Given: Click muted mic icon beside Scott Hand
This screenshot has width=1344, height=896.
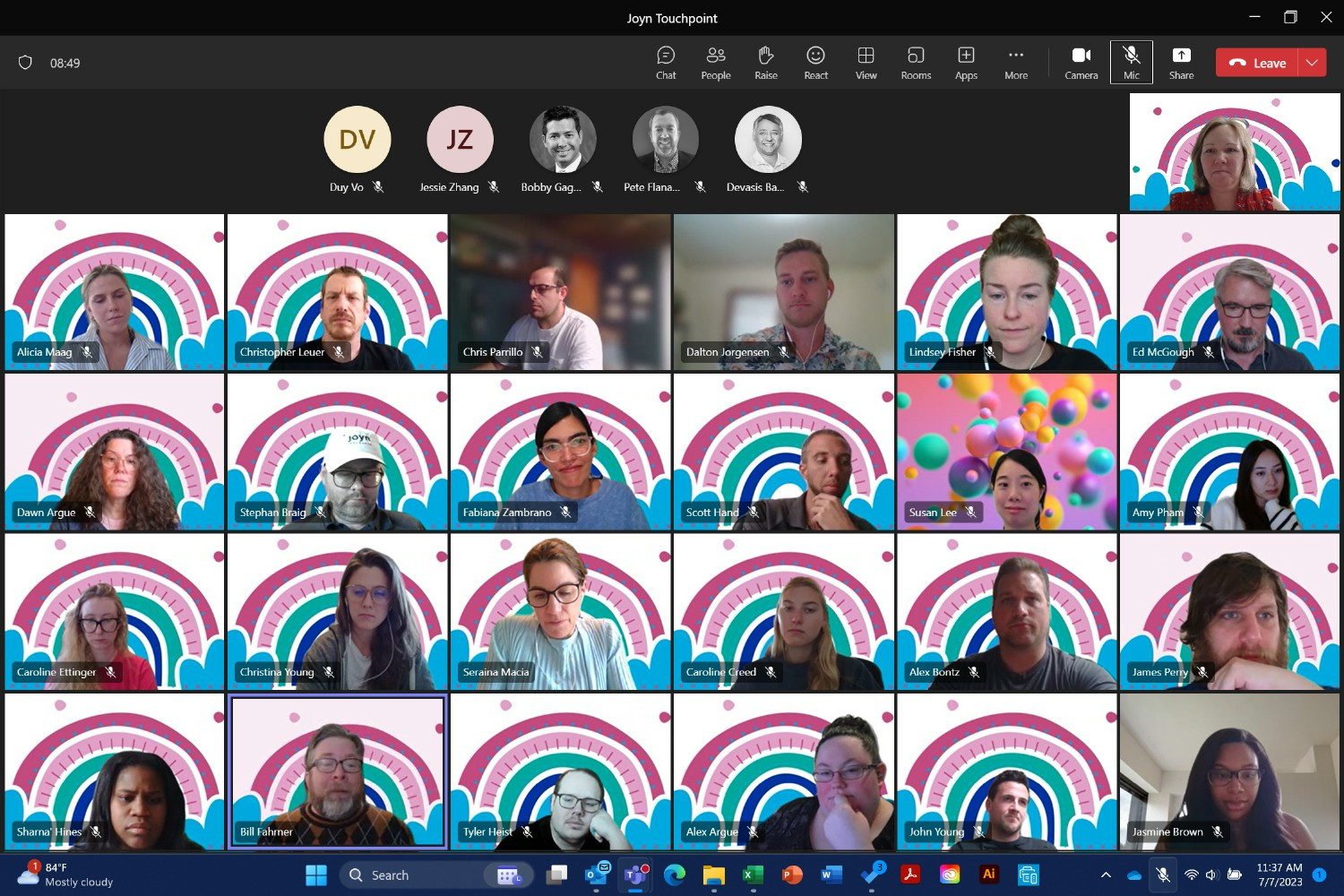Looking at the screenshot, I should click(x=754, y=513).
